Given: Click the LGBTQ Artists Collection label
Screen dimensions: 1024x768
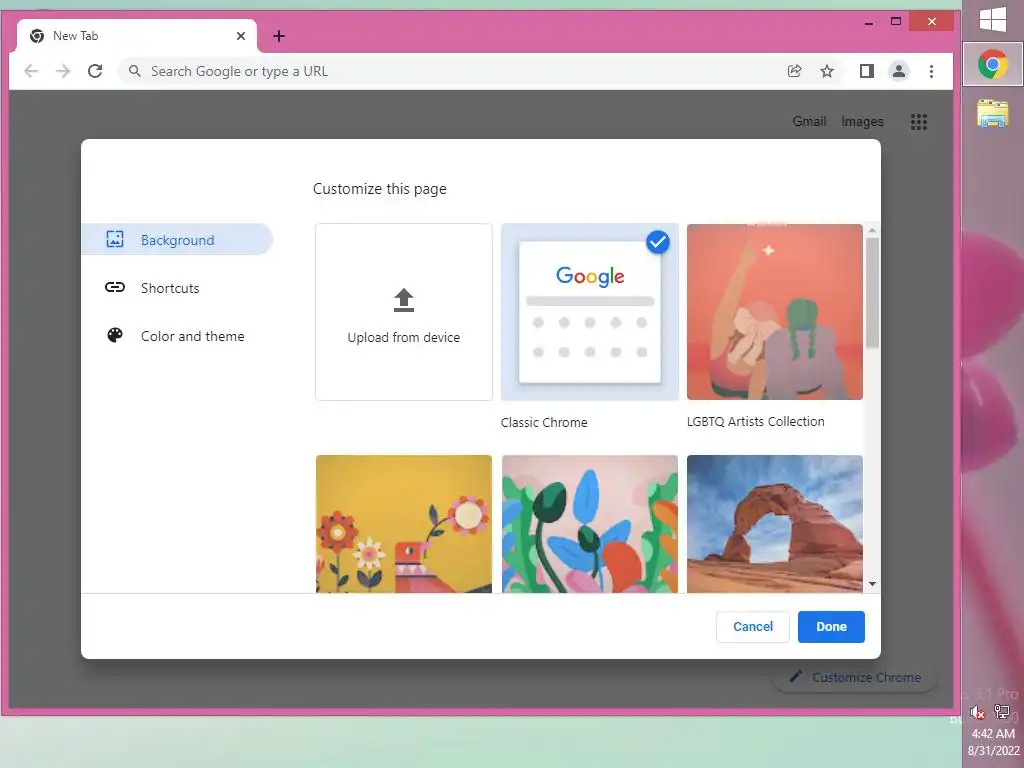Looking at the screenshot, I should coord(756,422).
